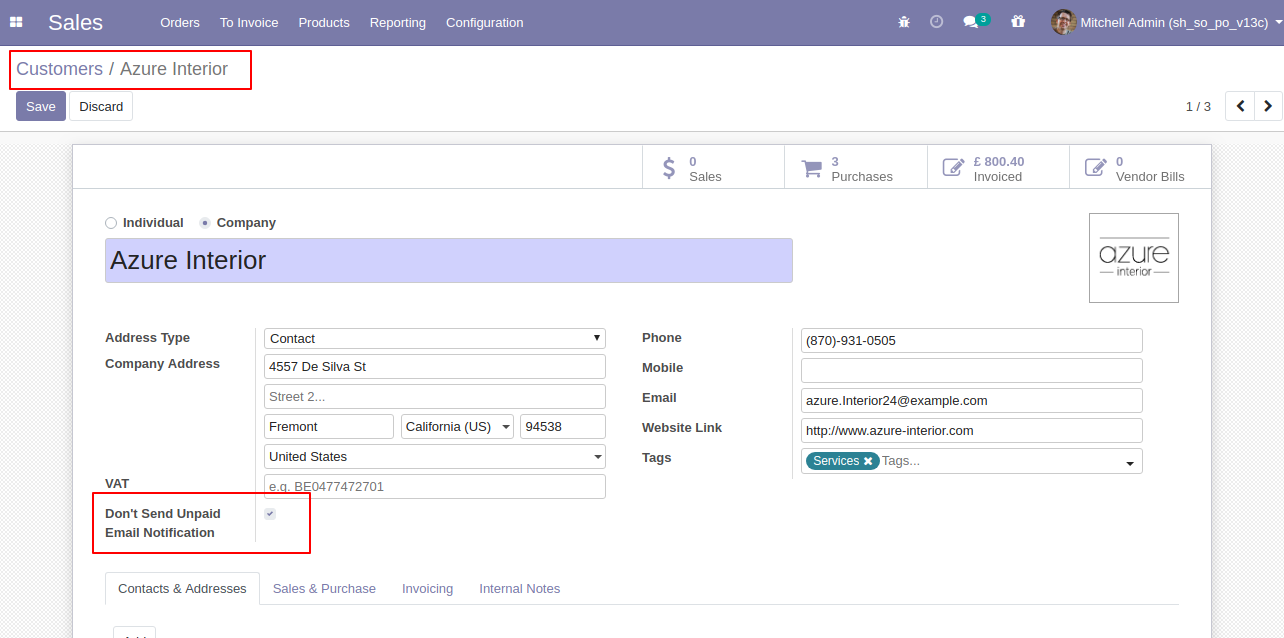The image size is (1284, 638).
Task: Click the Vendor Bills pencil icon
Action: (x=1097, y=168)
